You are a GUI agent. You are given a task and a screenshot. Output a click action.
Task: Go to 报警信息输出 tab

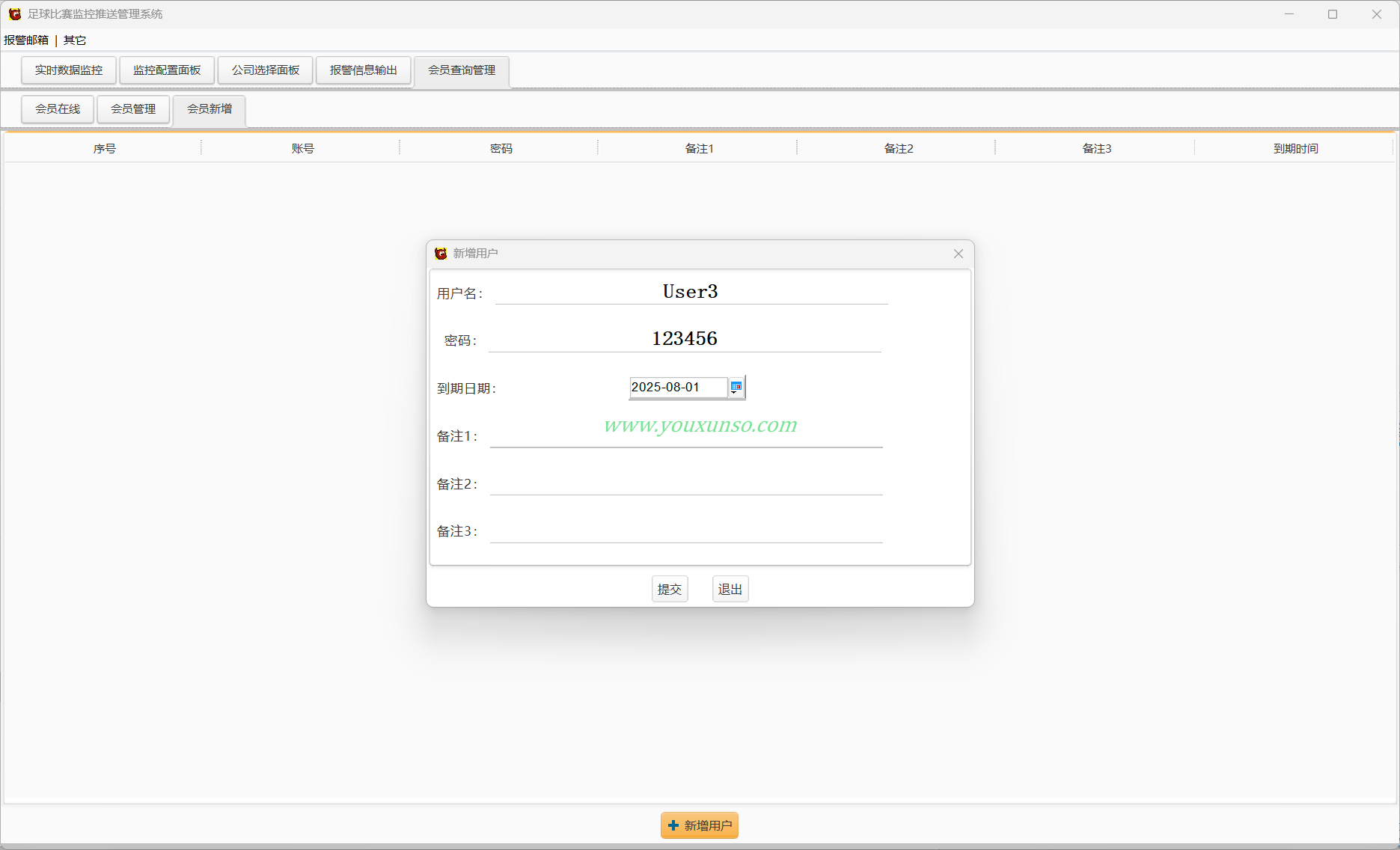tap(364, 70)
